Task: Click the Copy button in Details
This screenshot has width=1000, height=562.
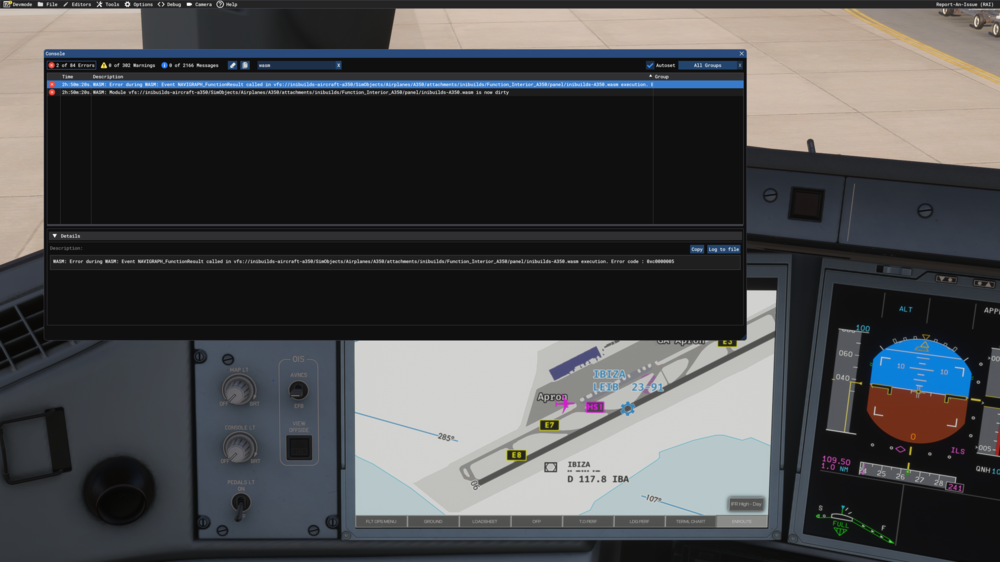Action: pos(696,249)
